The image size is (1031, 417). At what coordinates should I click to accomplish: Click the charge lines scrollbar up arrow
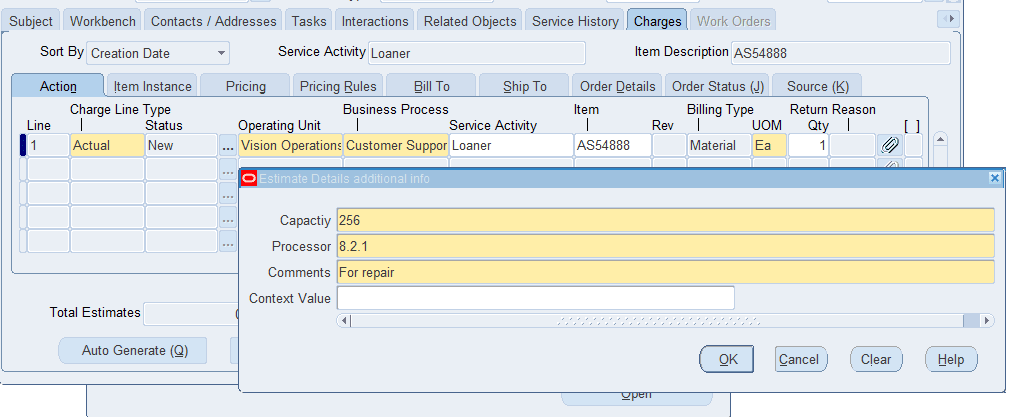click(x=940, y=139)
